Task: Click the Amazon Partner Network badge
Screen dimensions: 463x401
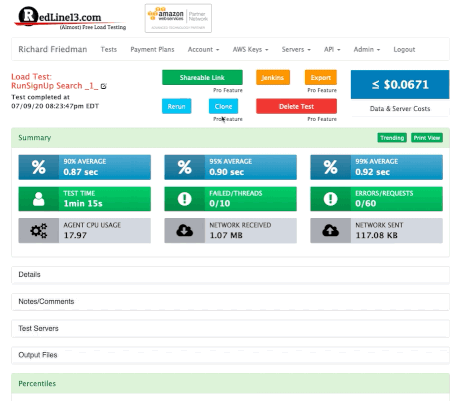Action: pyautogui.click(x=178, y=18)
